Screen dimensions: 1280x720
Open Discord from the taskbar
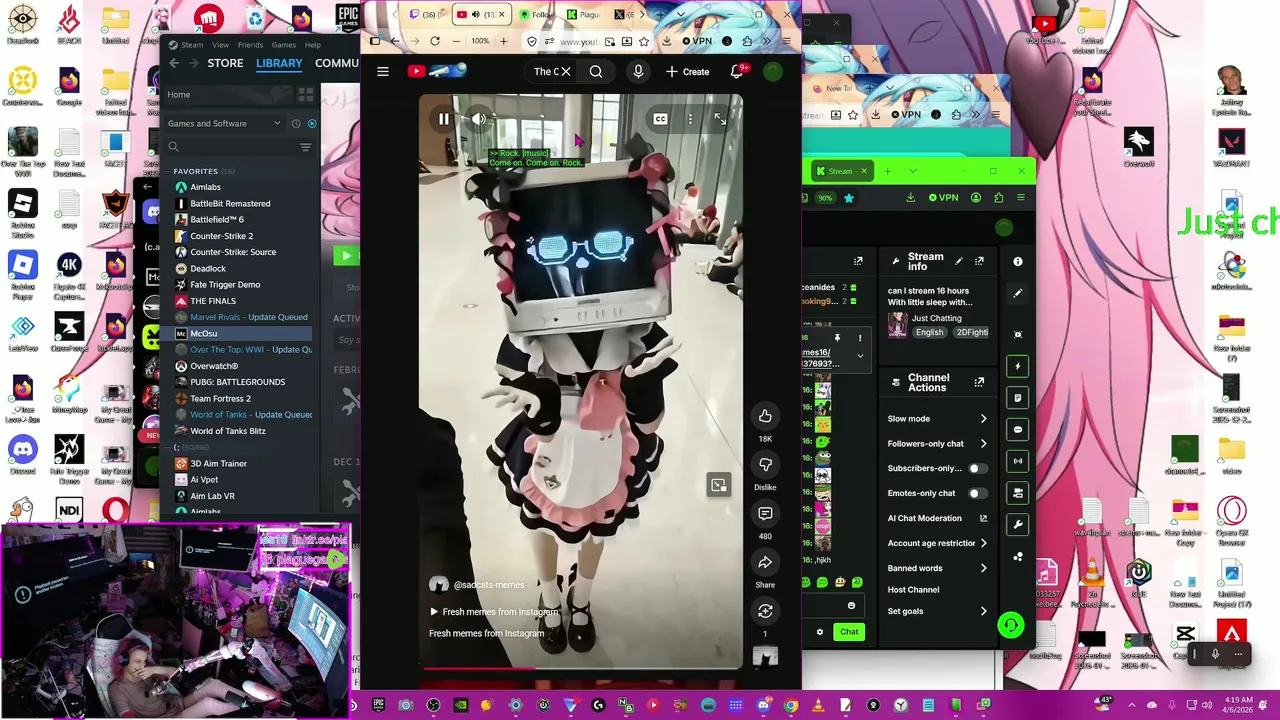coord(763,705)
